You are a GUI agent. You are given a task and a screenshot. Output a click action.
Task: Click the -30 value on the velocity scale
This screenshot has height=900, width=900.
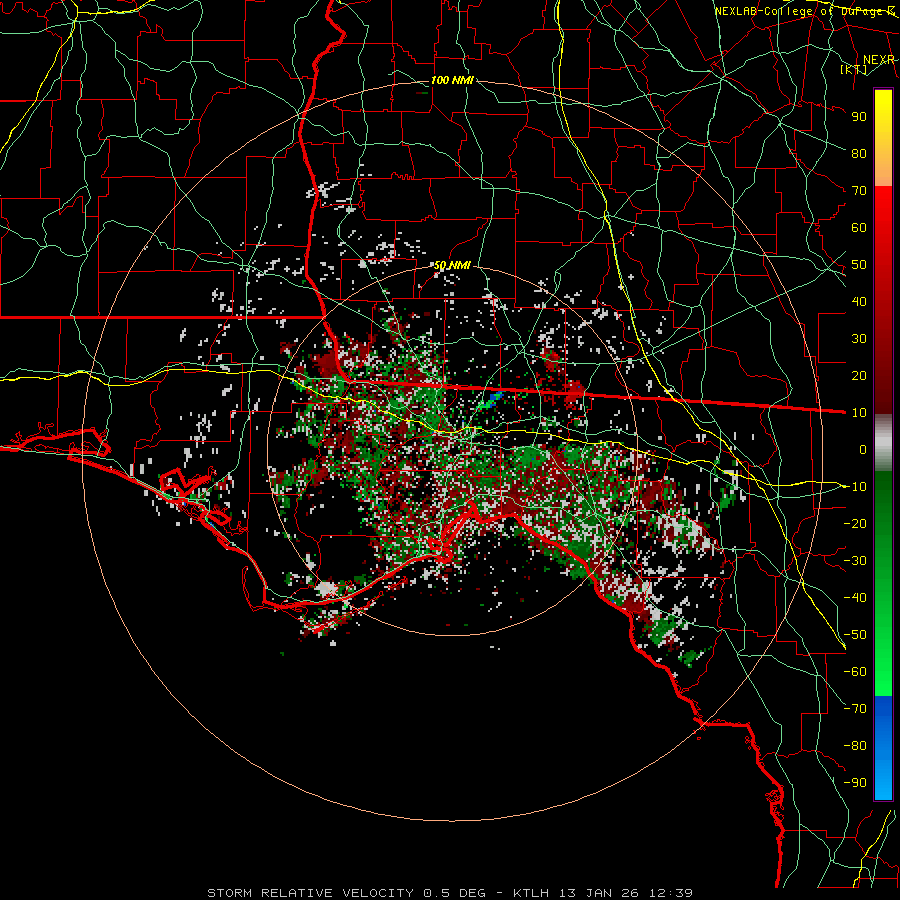(855, 561)
